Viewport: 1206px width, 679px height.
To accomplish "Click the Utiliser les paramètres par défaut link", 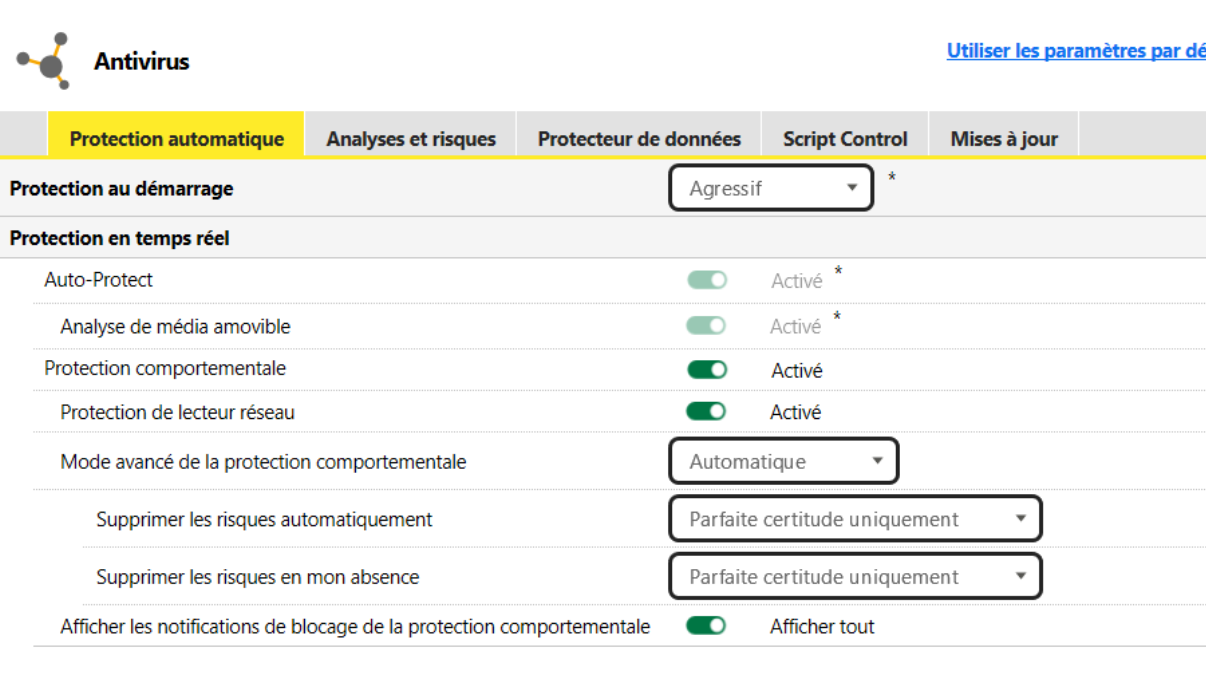I will 1075,51.
